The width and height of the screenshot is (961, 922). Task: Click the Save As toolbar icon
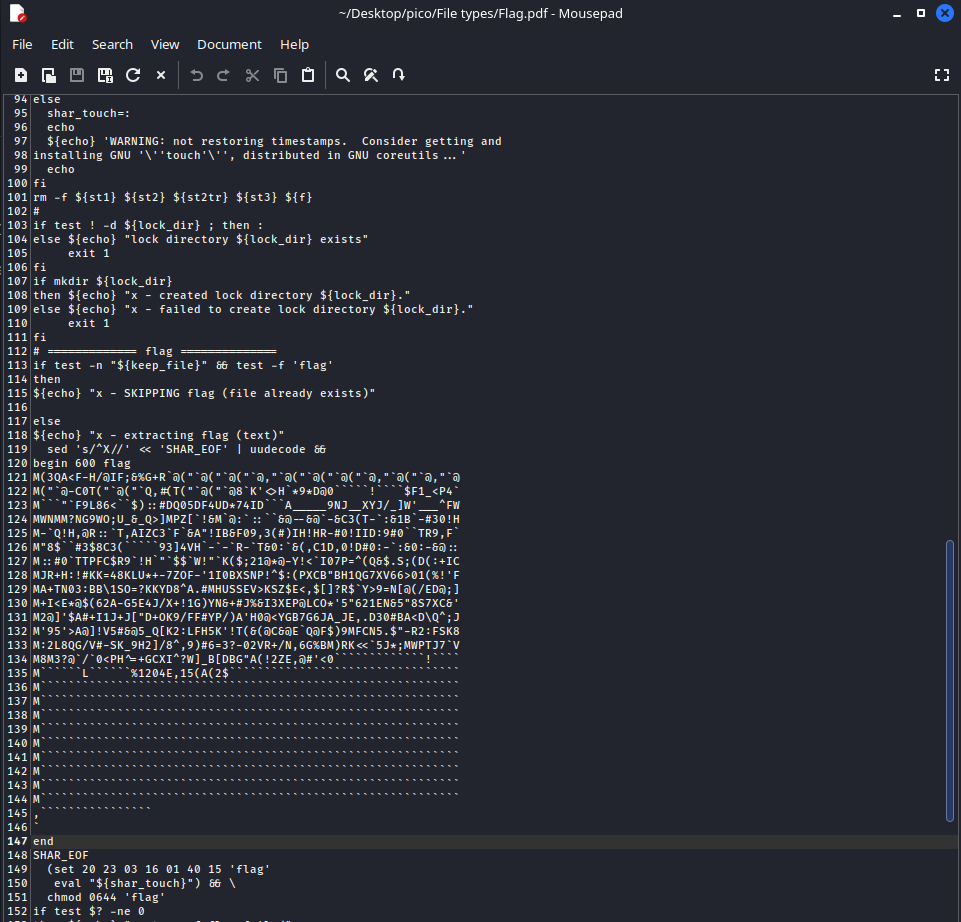[105, 75]
